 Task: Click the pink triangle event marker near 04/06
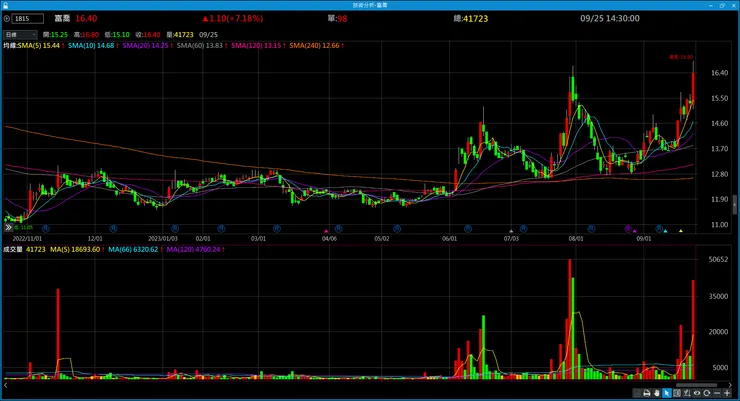click(326, 231)
